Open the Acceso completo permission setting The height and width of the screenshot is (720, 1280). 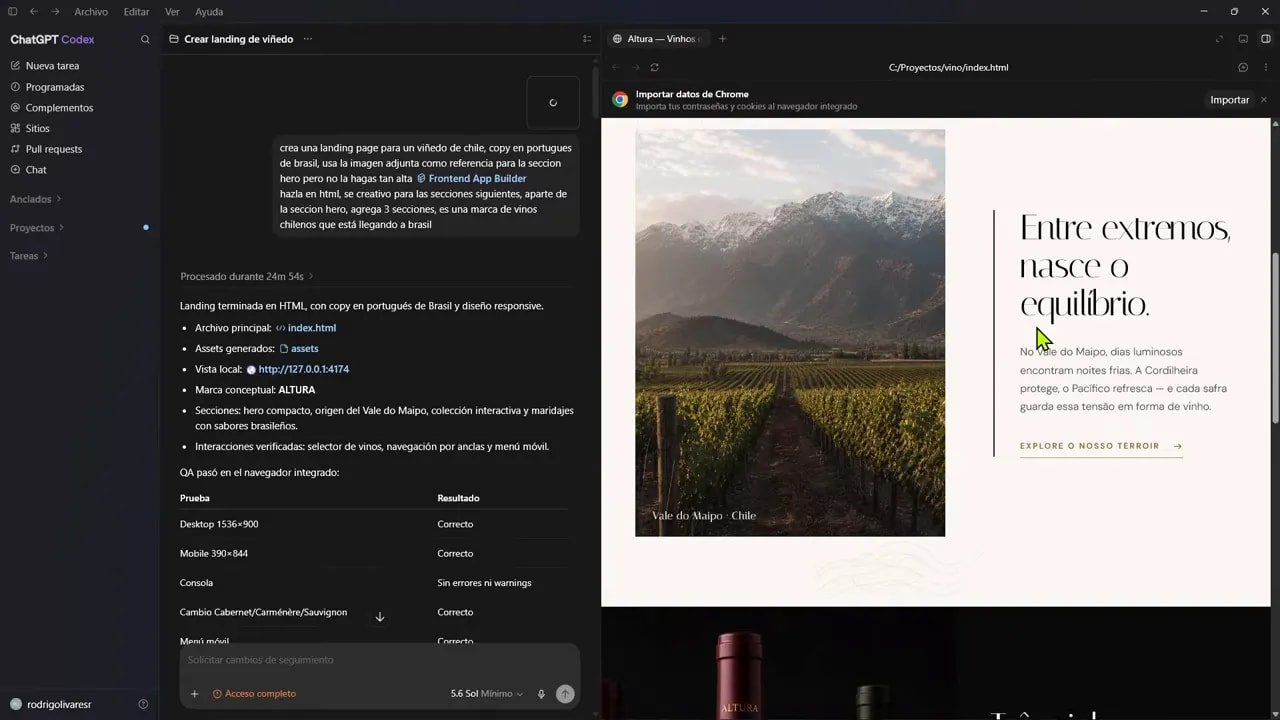coord(254,694)
